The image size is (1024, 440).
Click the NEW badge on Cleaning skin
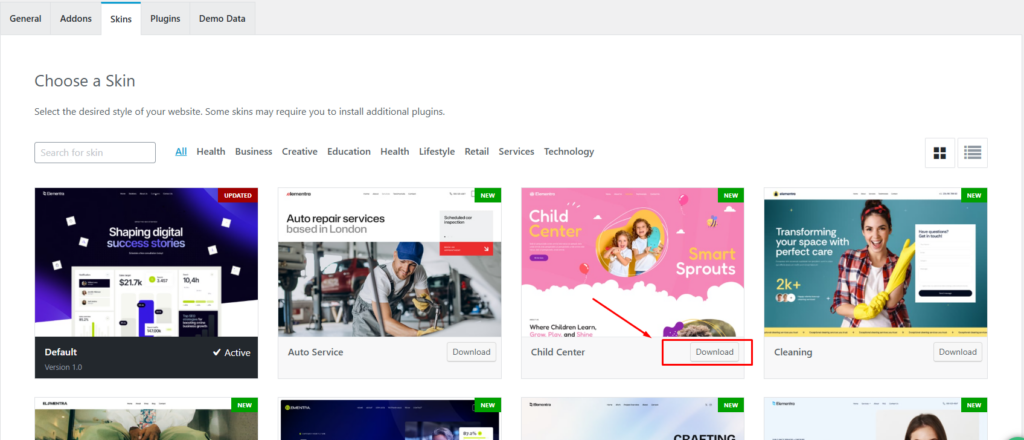[x=974, y=195]
